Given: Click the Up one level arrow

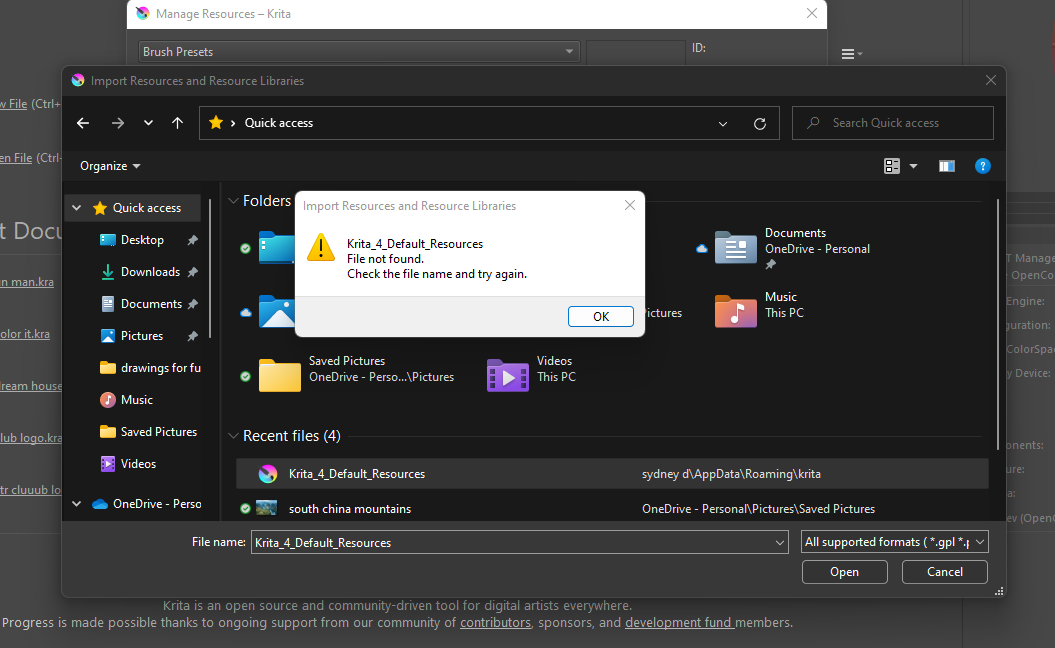Looking at the screenshot, I should (x=177, y=123).
